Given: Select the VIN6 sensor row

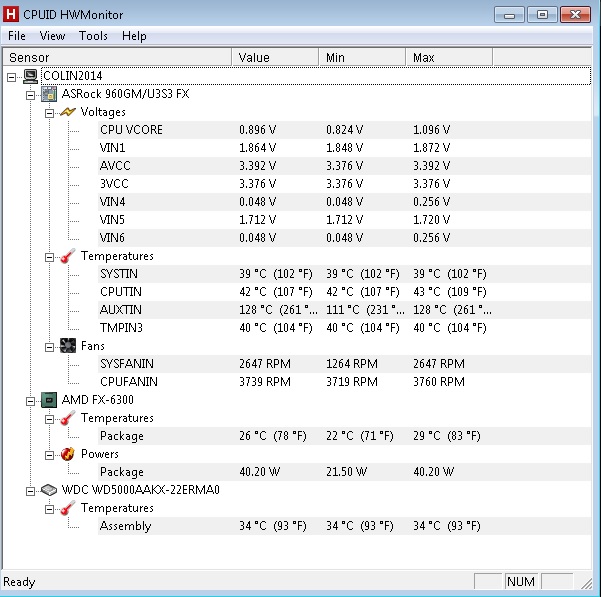Looking at the screenshot, I should click(x=344, y=238).
